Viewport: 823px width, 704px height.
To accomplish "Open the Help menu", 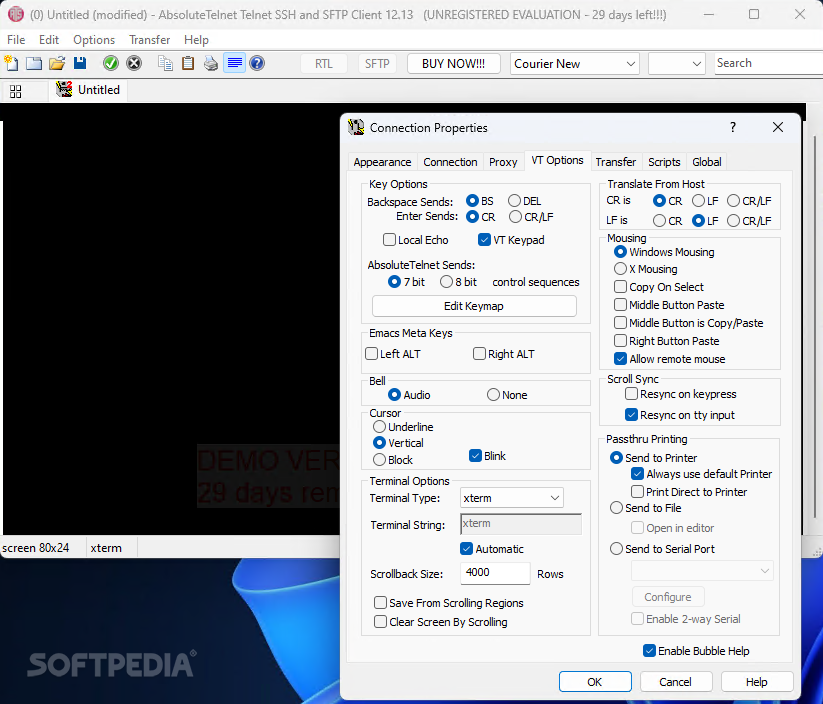I will click(196, 40).
